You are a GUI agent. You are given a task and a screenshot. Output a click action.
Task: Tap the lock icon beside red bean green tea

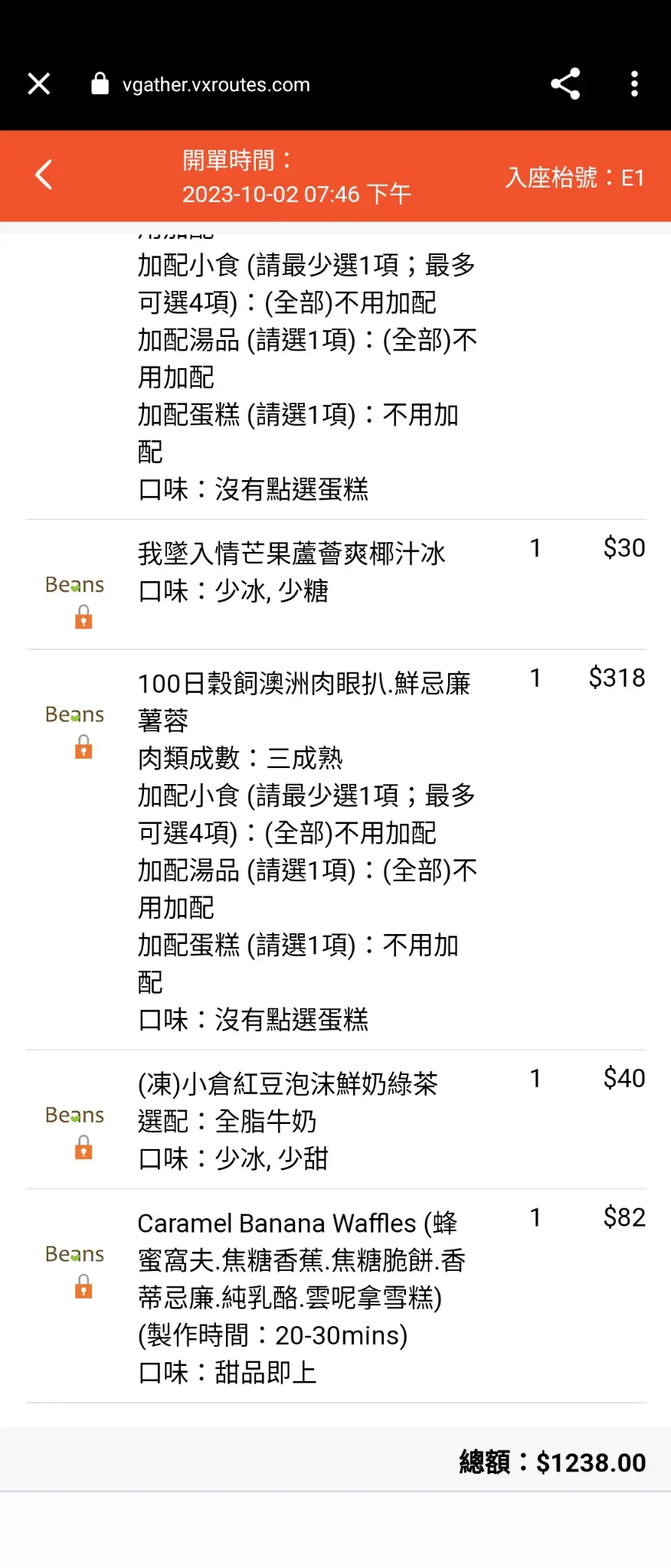click(x=83, y=1148)
